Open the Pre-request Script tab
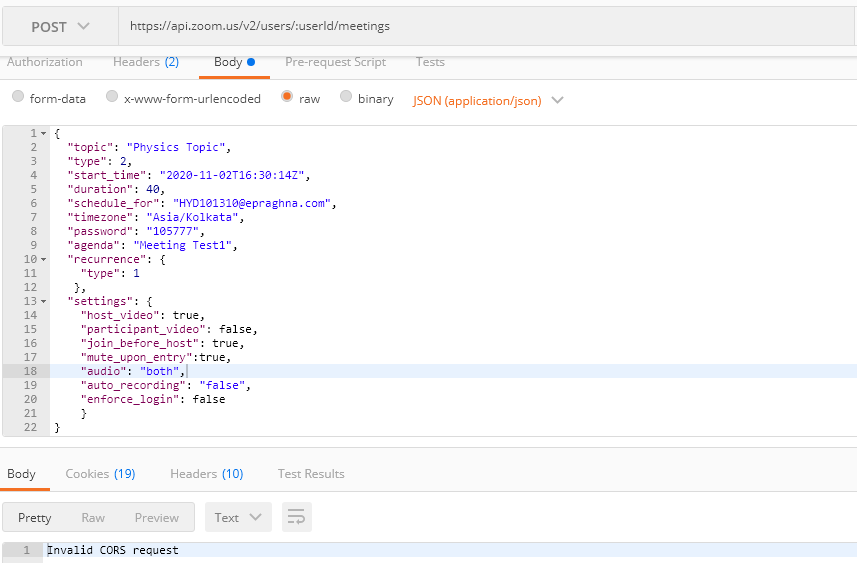The image size is (857, 563). (x=336, y=62)
